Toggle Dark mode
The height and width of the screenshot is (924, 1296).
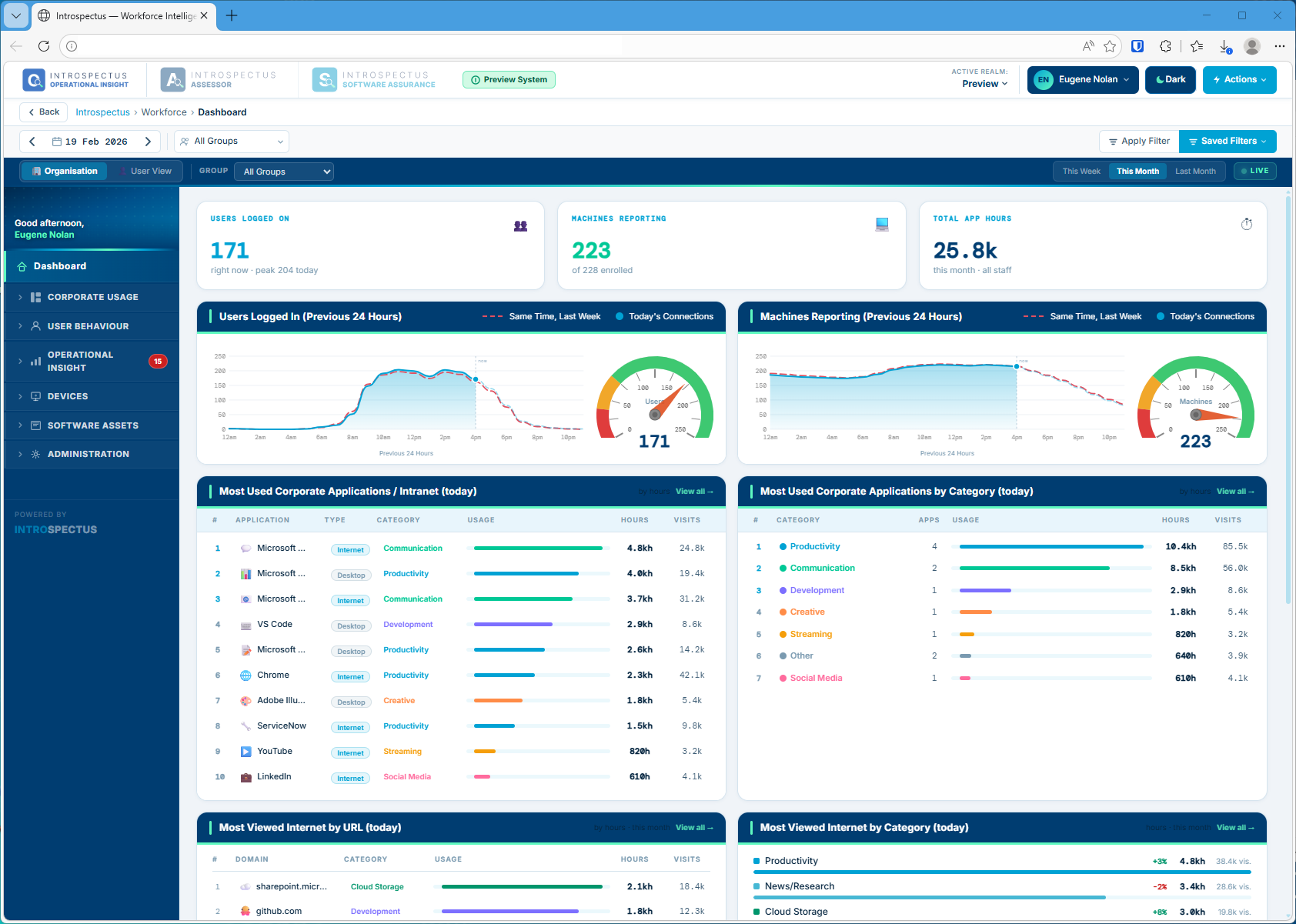click(x=1170, y=79)
